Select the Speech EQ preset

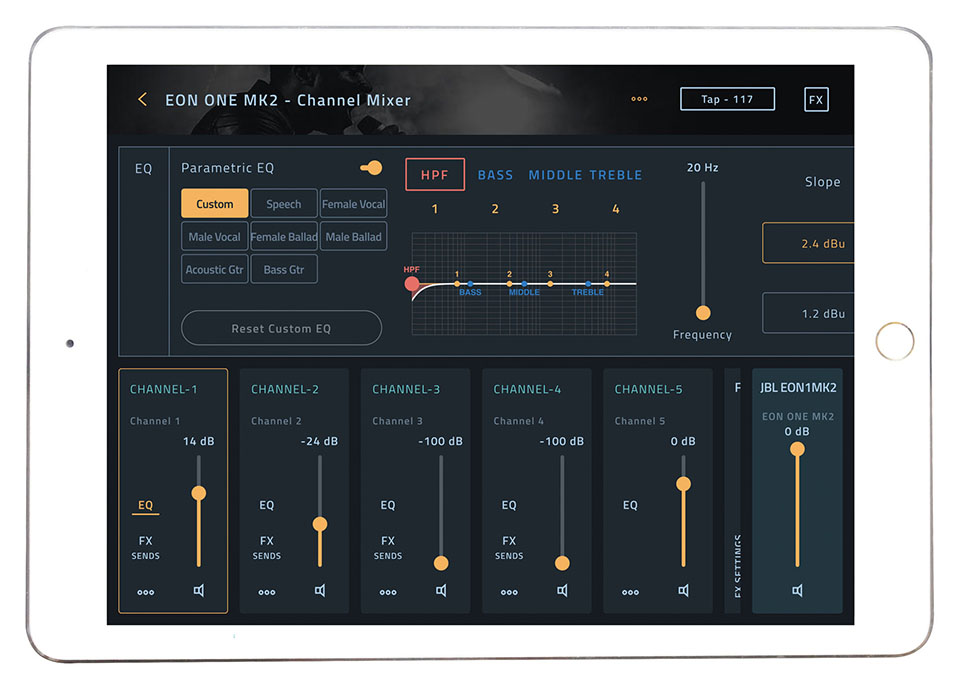pyautogui.click(x=284, y=203)
